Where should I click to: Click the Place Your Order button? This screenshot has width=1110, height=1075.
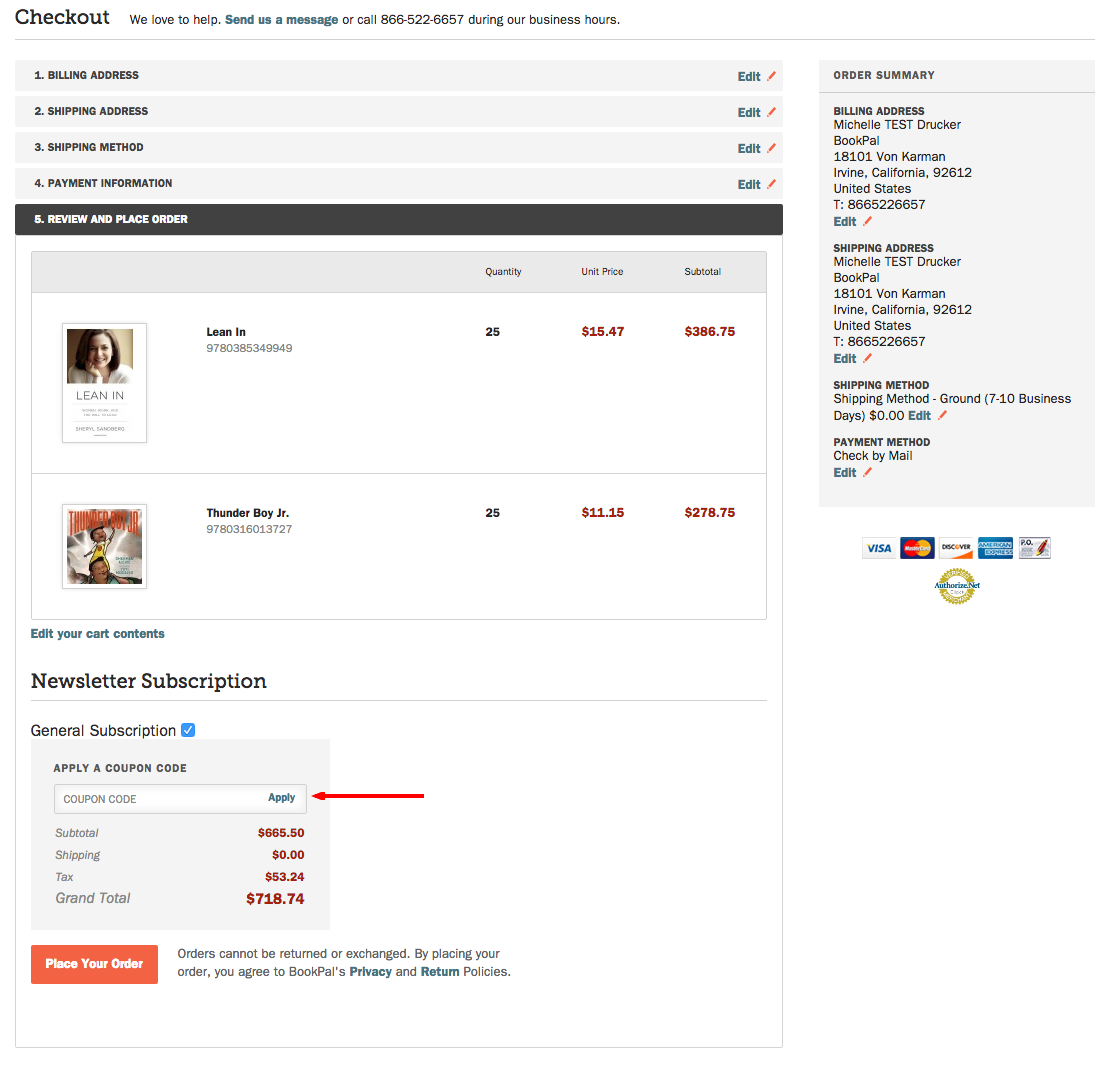point(94,964)
